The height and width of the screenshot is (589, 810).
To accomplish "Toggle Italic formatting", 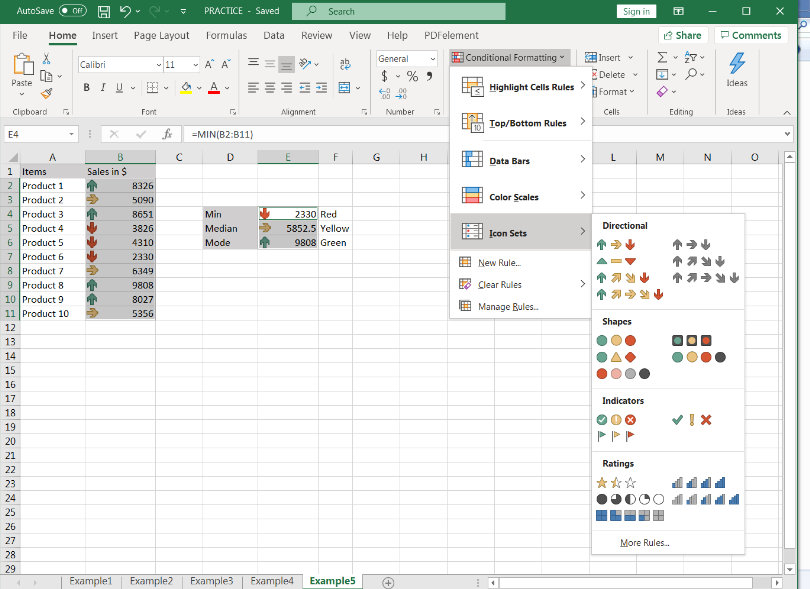I will [x=103, y=88].
